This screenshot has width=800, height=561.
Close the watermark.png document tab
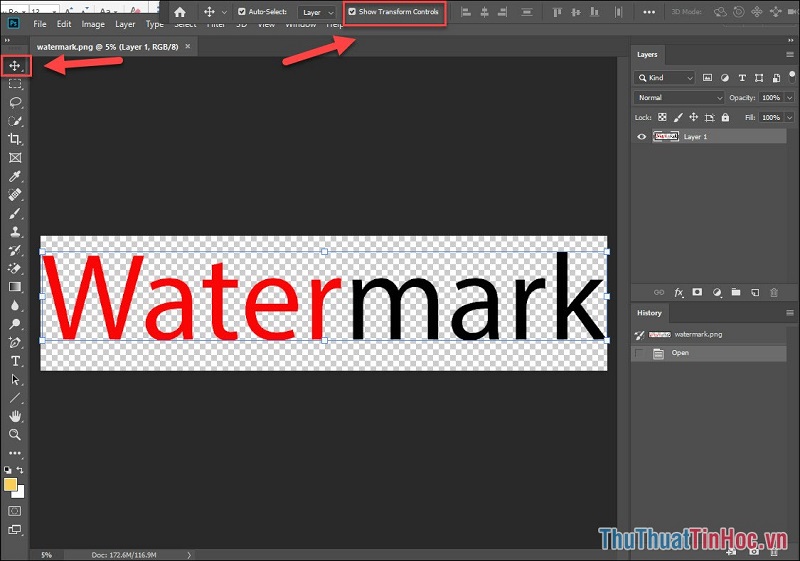(188, 46)
